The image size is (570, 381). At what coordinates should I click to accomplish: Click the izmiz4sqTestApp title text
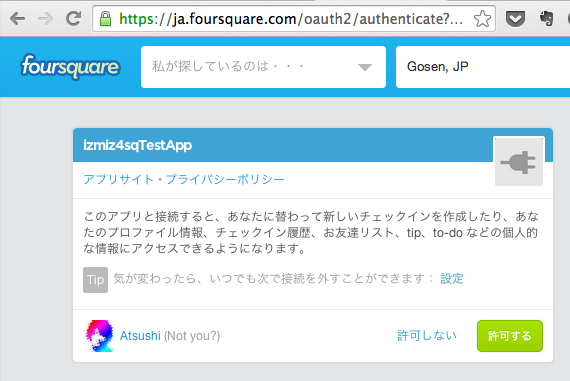[138, 145]
